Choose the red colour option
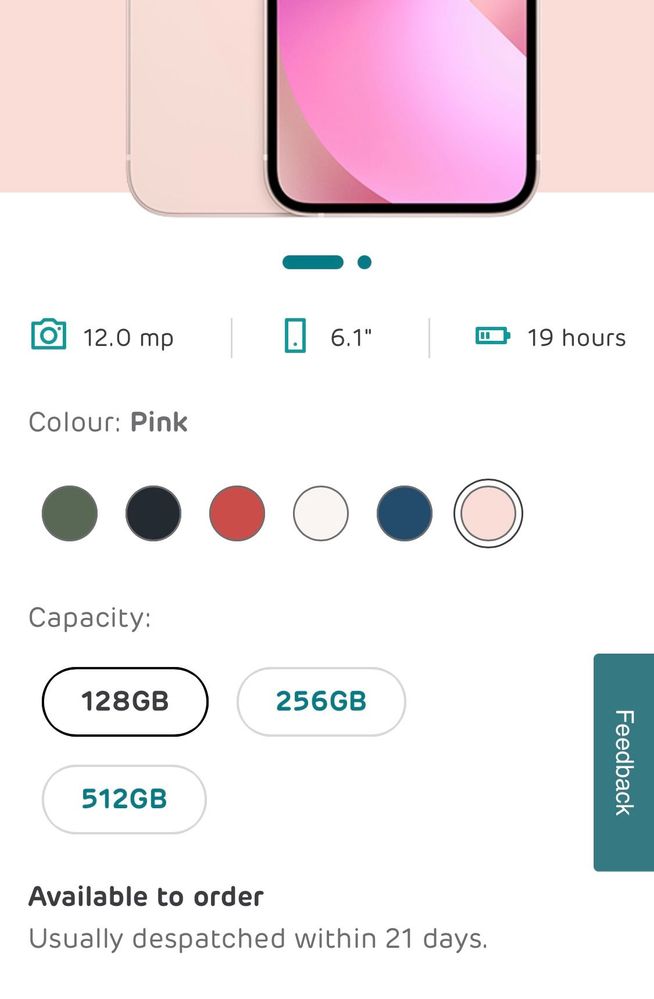This screenshot has height=999, width=654. [237, 514]
